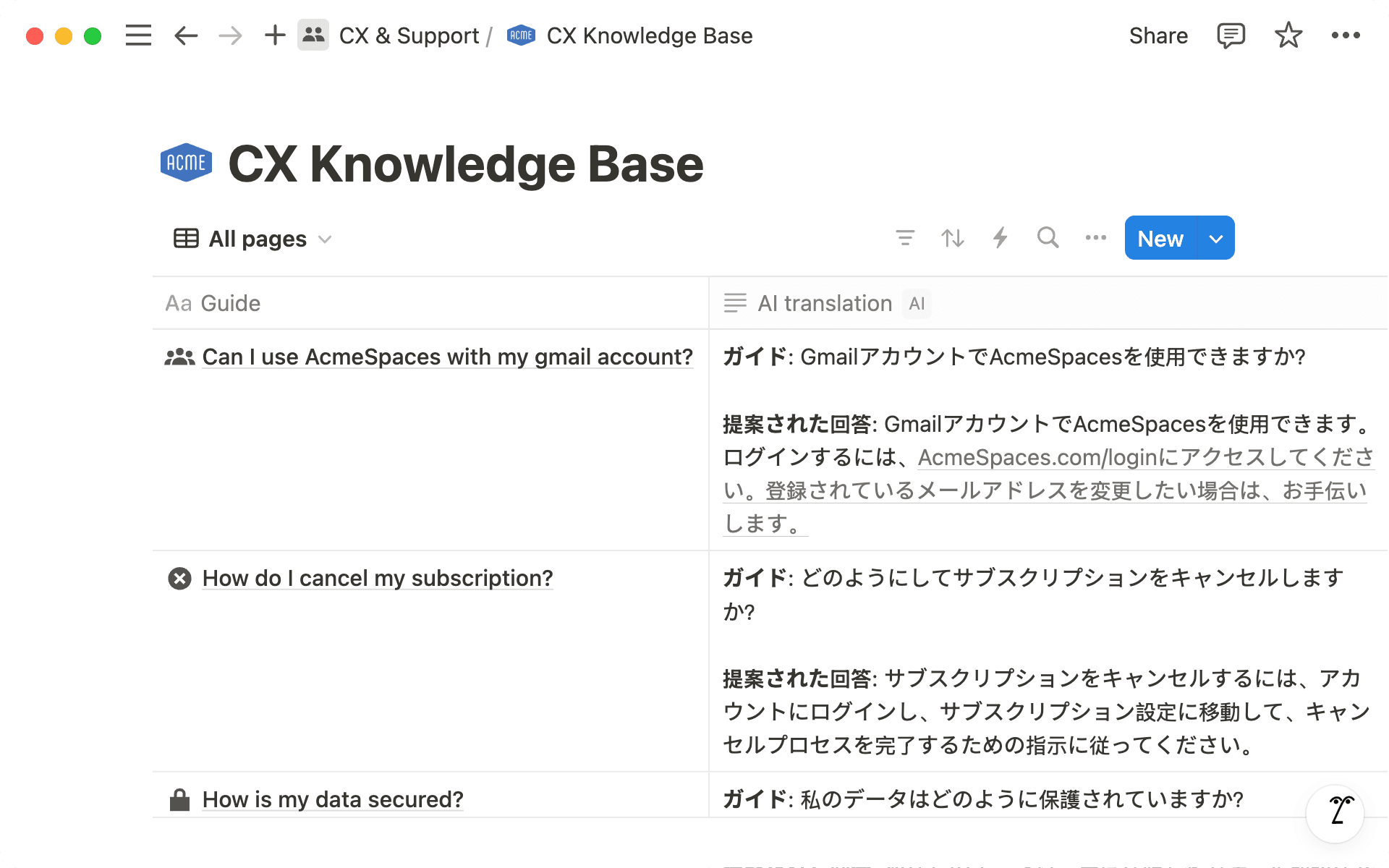Click the Share button
This screenshot has width=1389, height=868.
click(1158, 35)
